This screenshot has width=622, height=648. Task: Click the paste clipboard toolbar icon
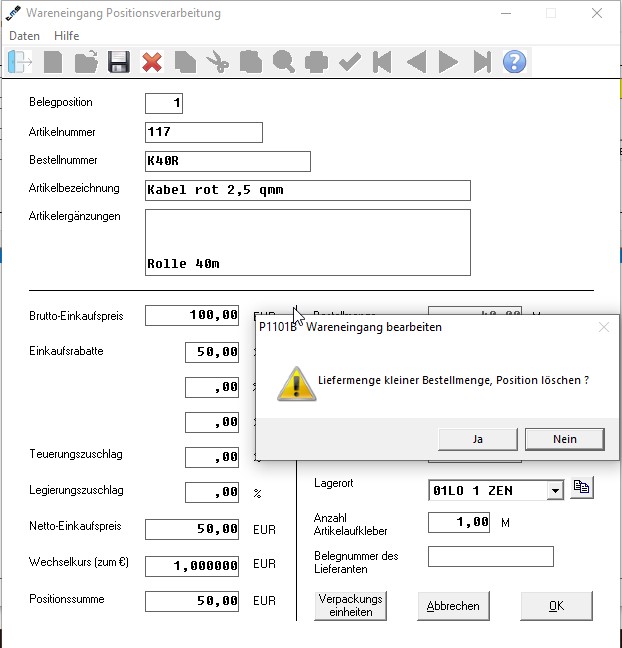click(250, 62)
